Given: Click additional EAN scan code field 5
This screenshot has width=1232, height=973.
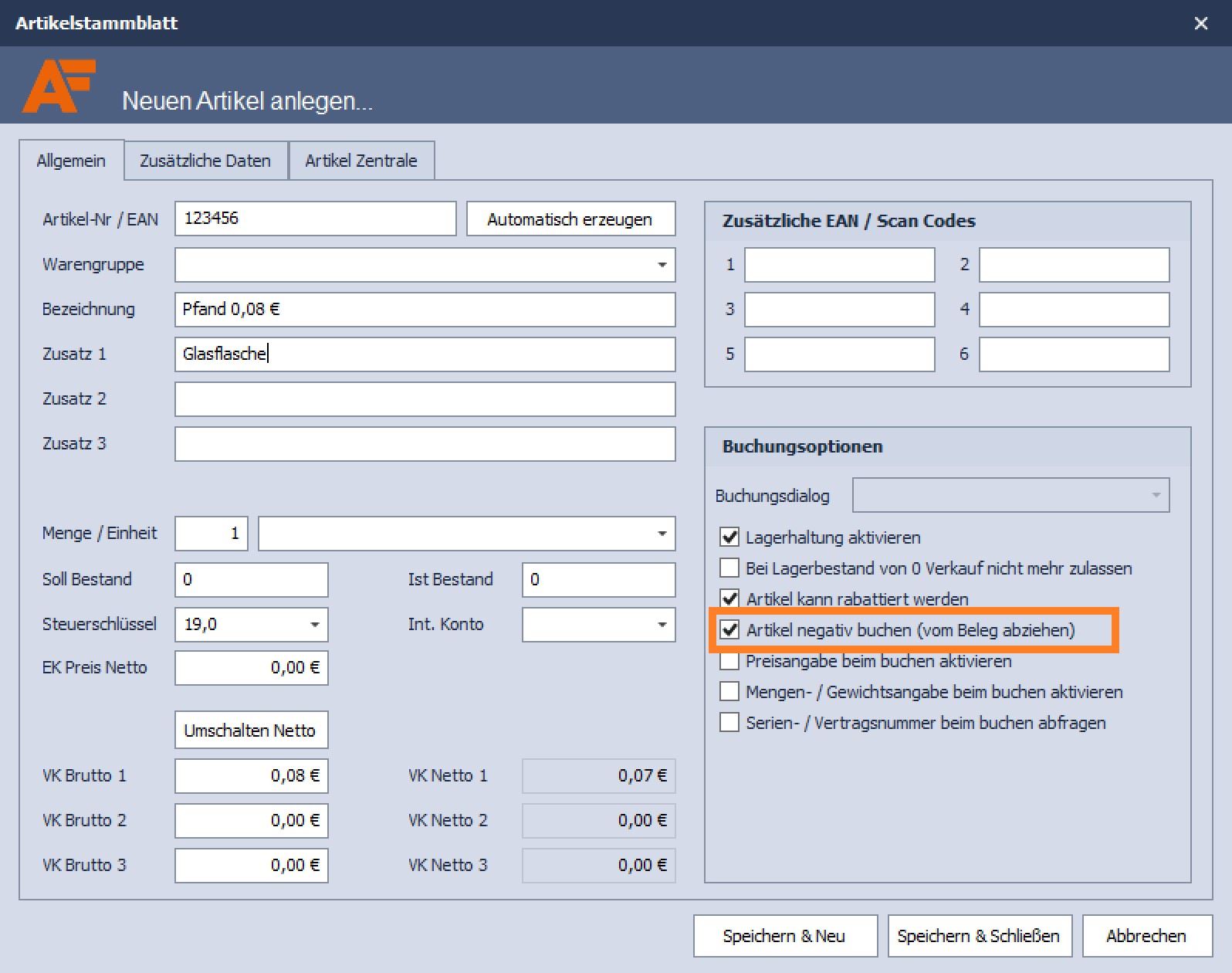Looking at the screenshot, I should (x=840, y=354).
